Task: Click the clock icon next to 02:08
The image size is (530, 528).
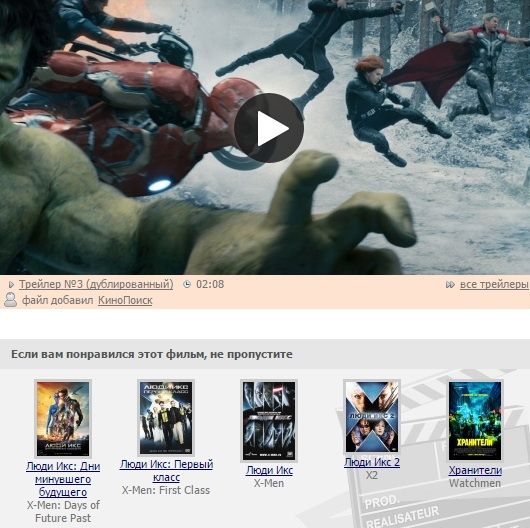Action: [x=187, y=284]
